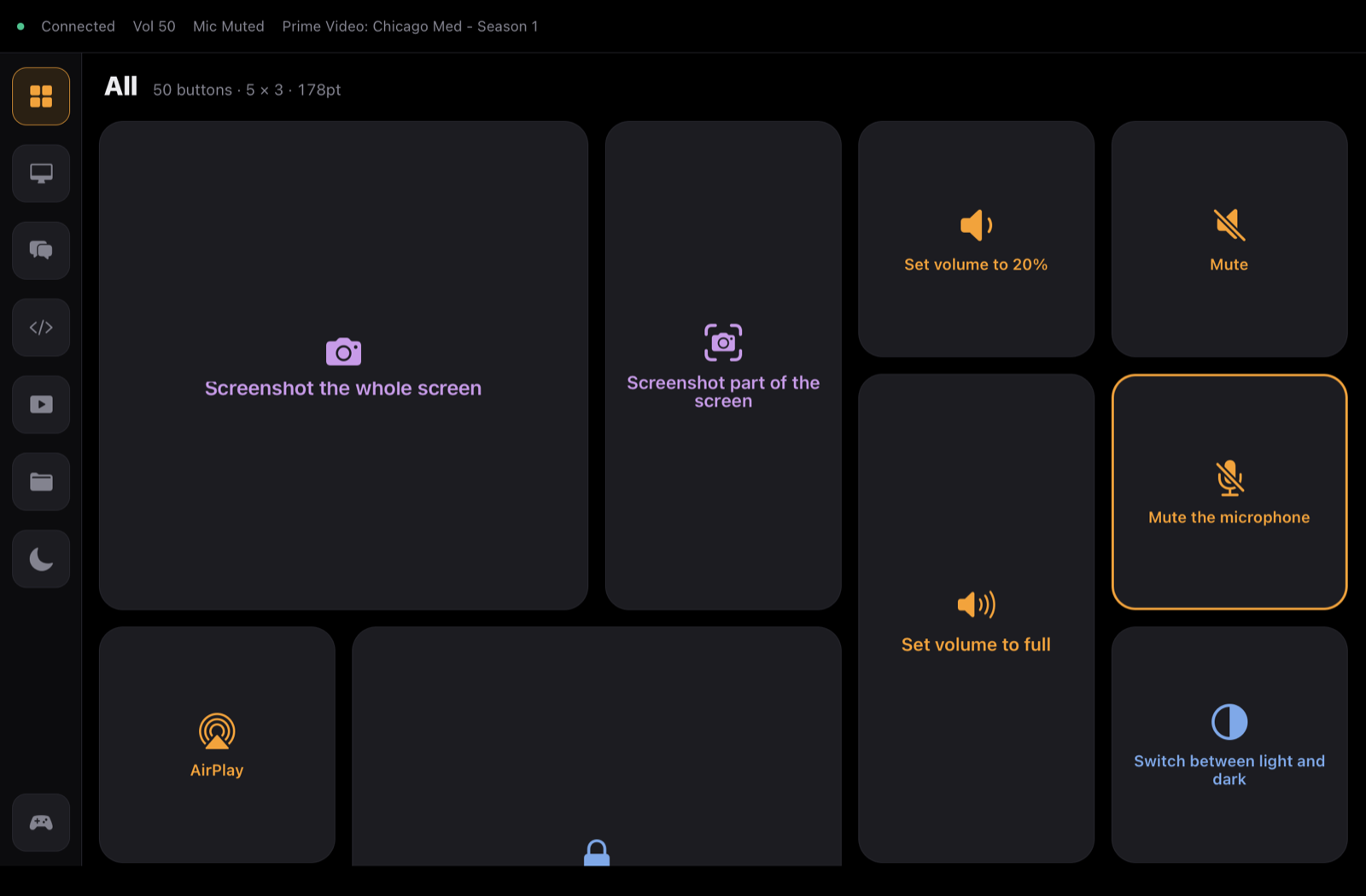The height and width of the screenshot is (896, 1366).
Task: Open the folder category in sidebar
Action: coord(41,481)
